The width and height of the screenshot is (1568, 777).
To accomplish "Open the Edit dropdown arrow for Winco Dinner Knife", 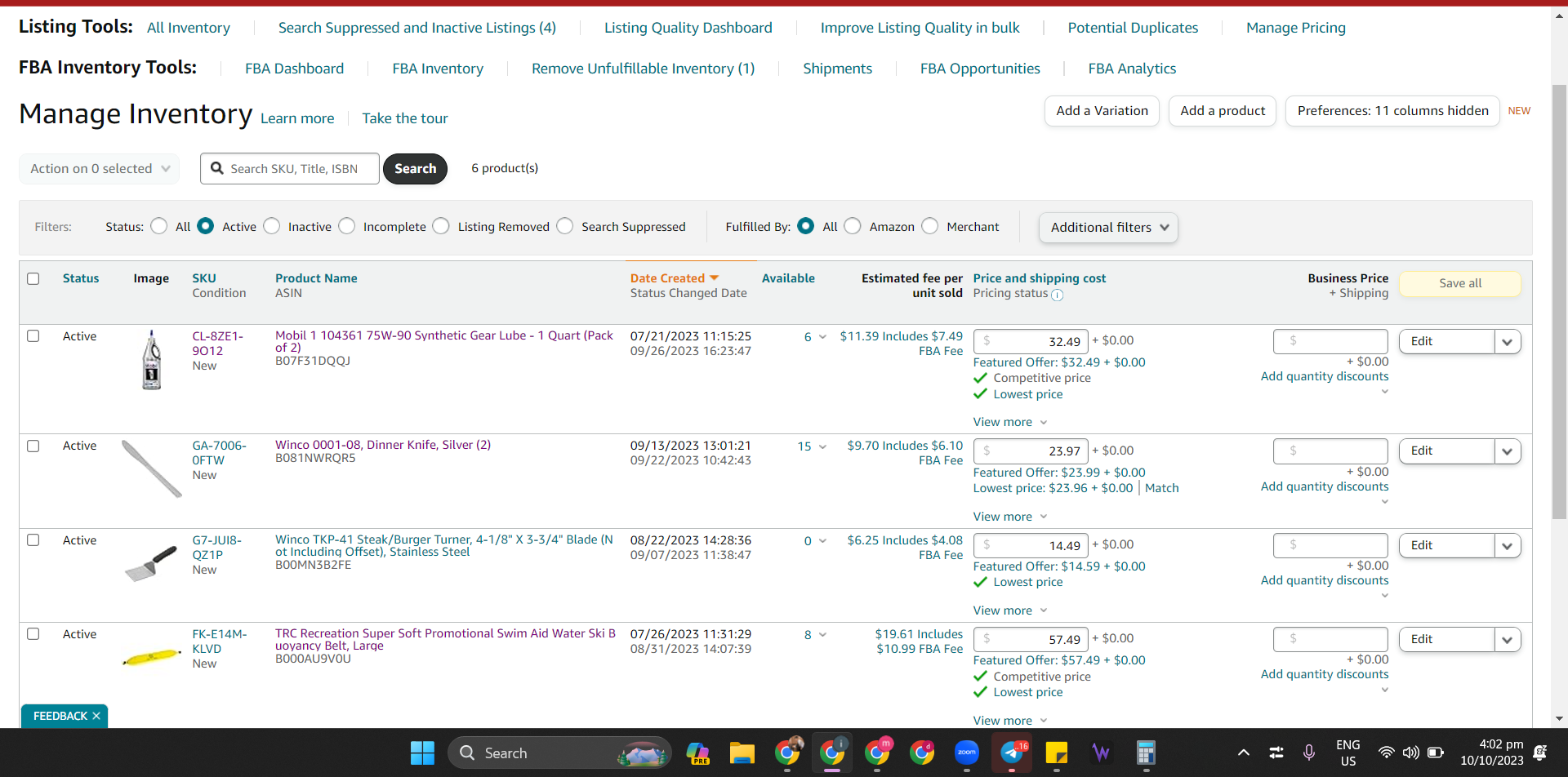I will 1508,451.
